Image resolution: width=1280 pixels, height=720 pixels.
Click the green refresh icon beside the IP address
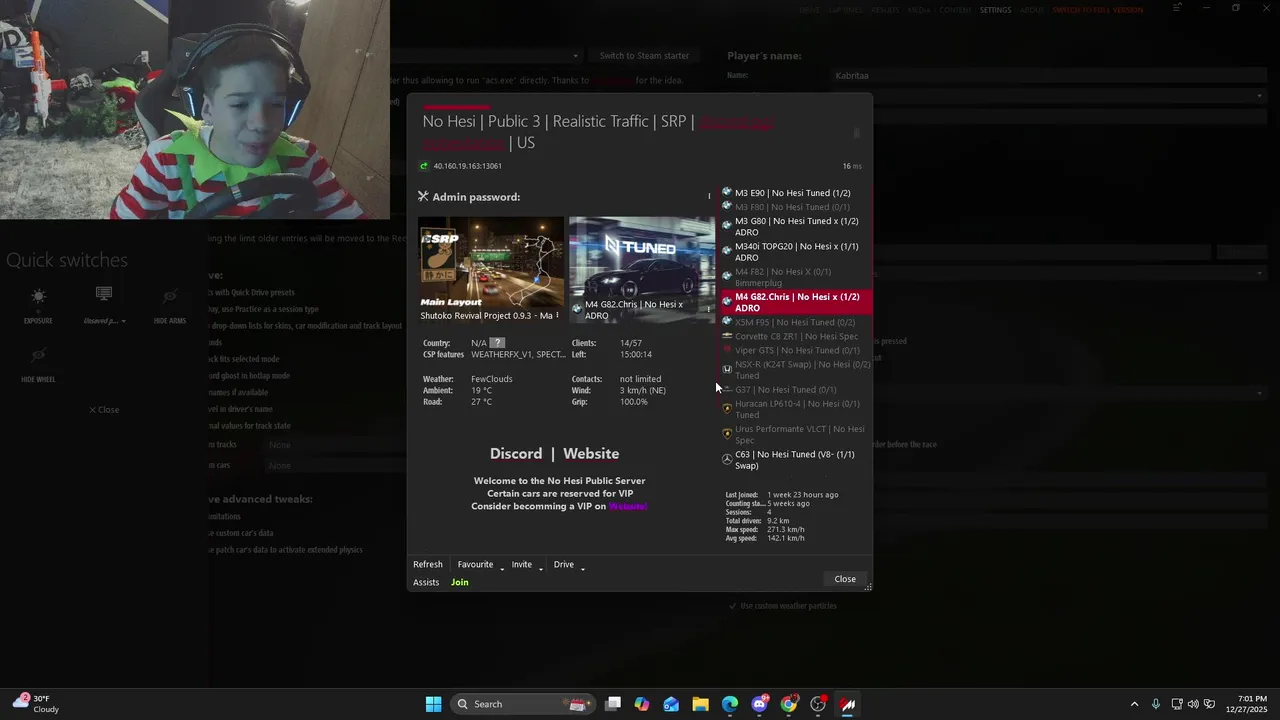pyautogui.click(x=424, y=166)
